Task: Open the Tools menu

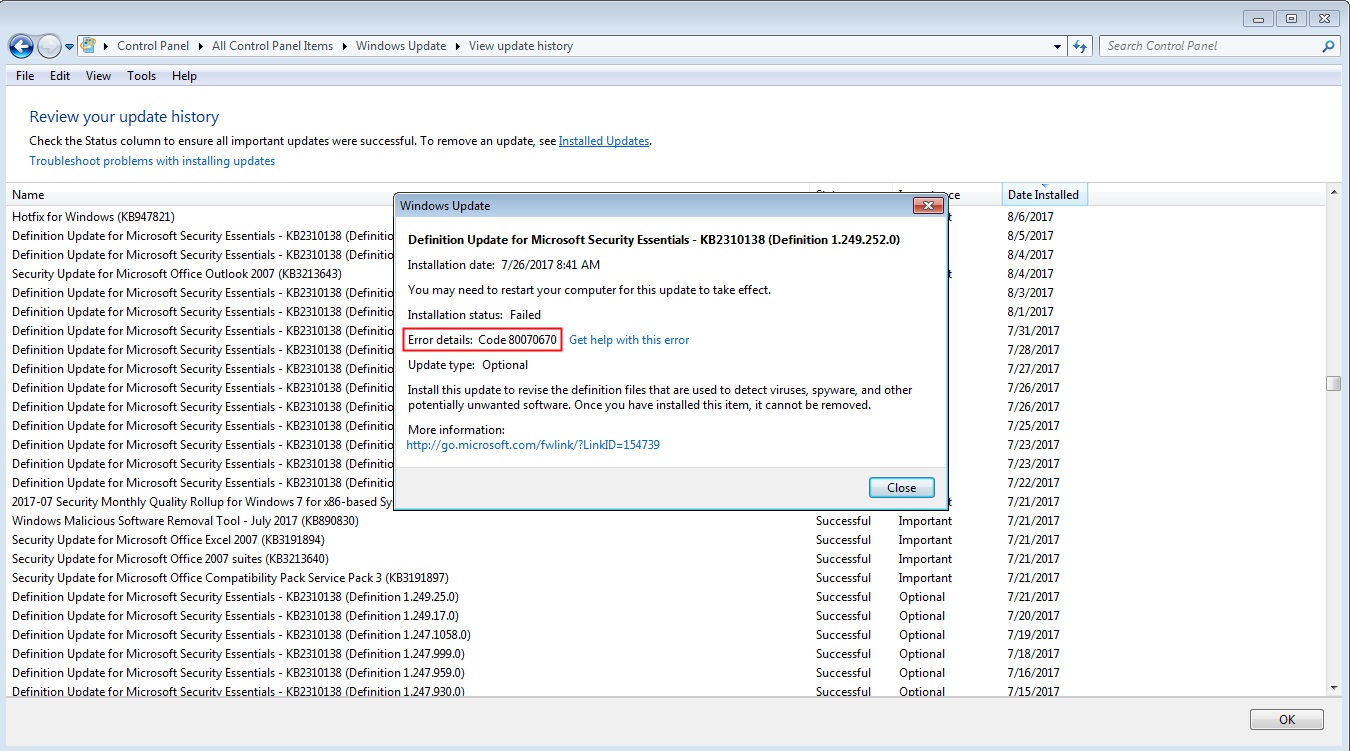Action: [141, 76]
